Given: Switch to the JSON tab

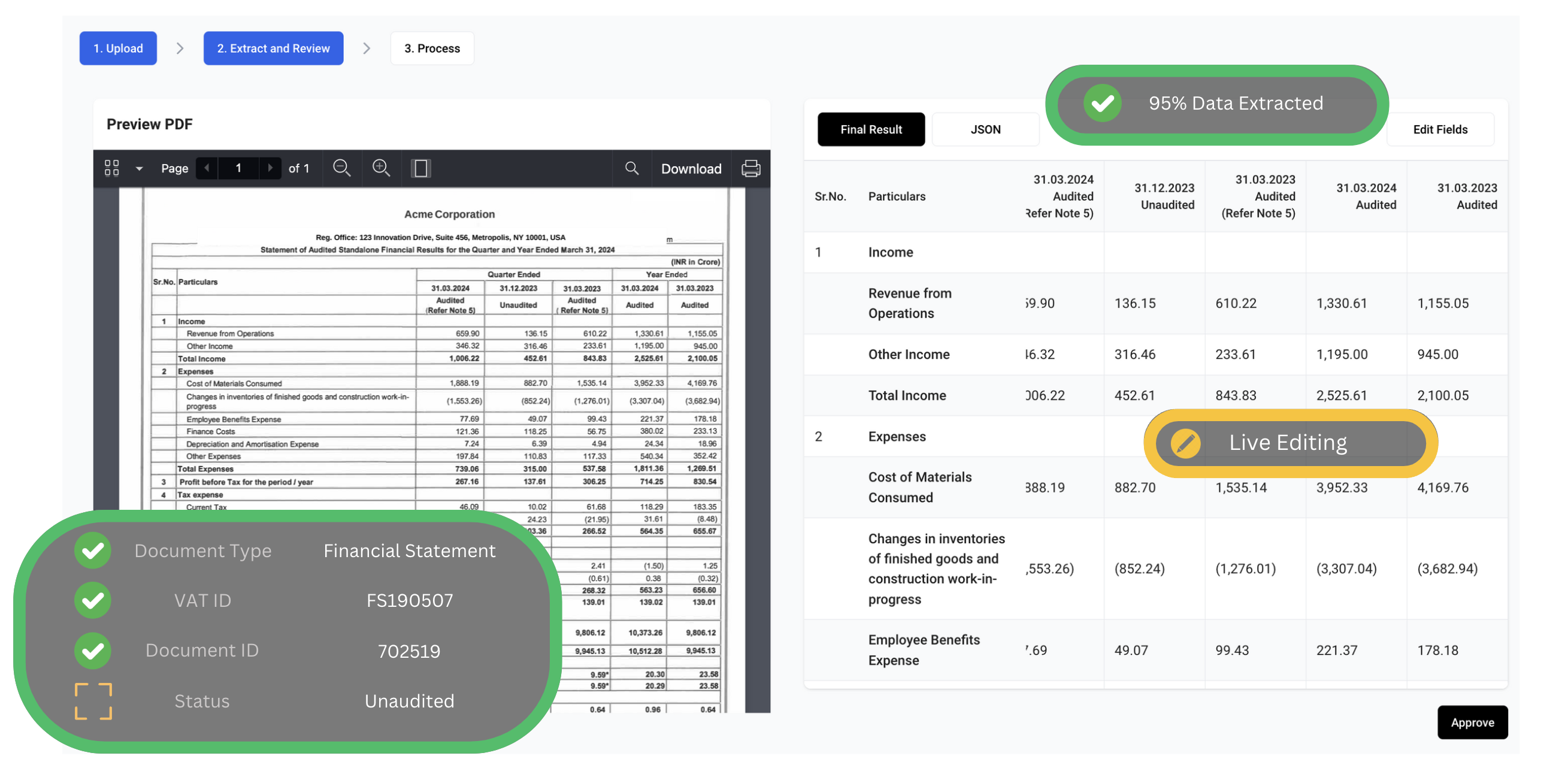Looking at the screenshot, I should tap(985, 129).
